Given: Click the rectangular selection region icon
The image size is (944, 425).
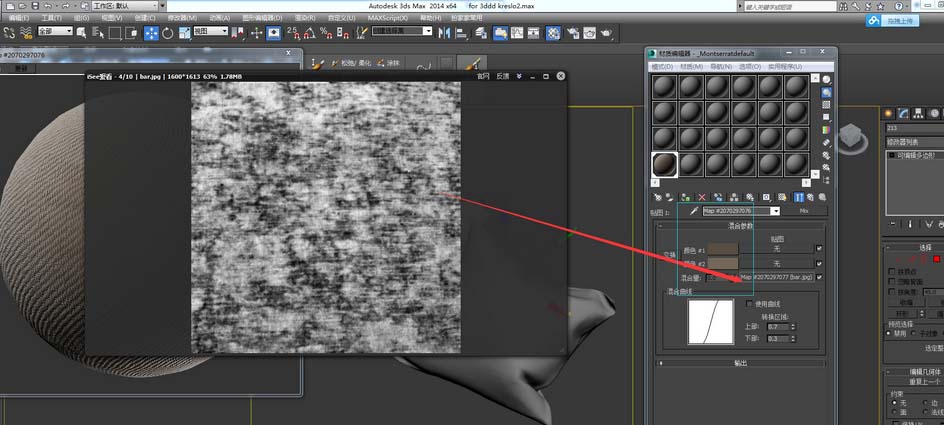Looking at the screenshot, I should 115,32.
